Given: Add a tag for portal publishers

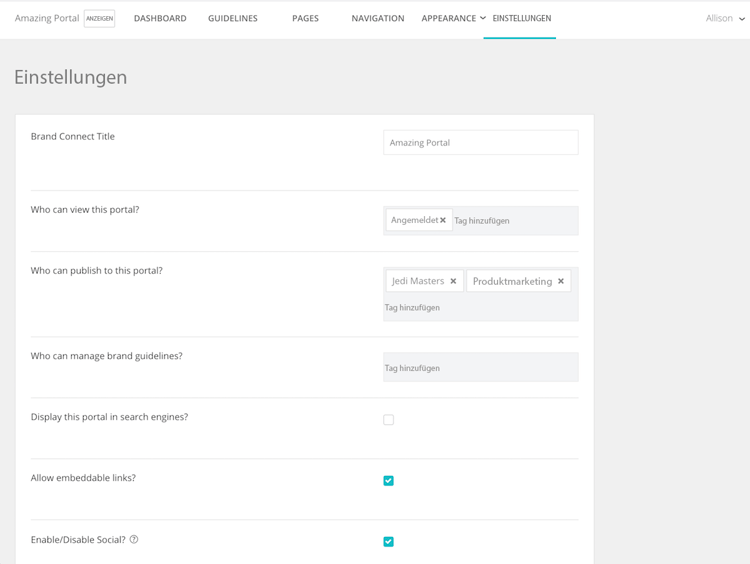Looking at the screenshot, I should coord(480,308).
